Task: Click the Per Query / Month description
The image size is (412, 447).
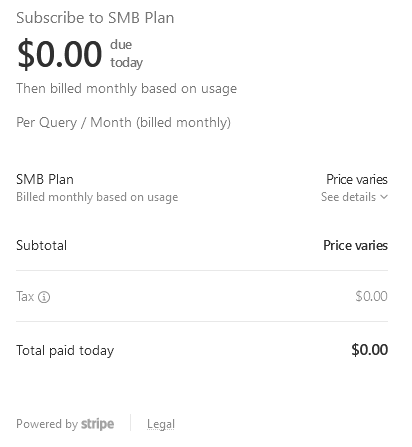Action: point(124,123)
